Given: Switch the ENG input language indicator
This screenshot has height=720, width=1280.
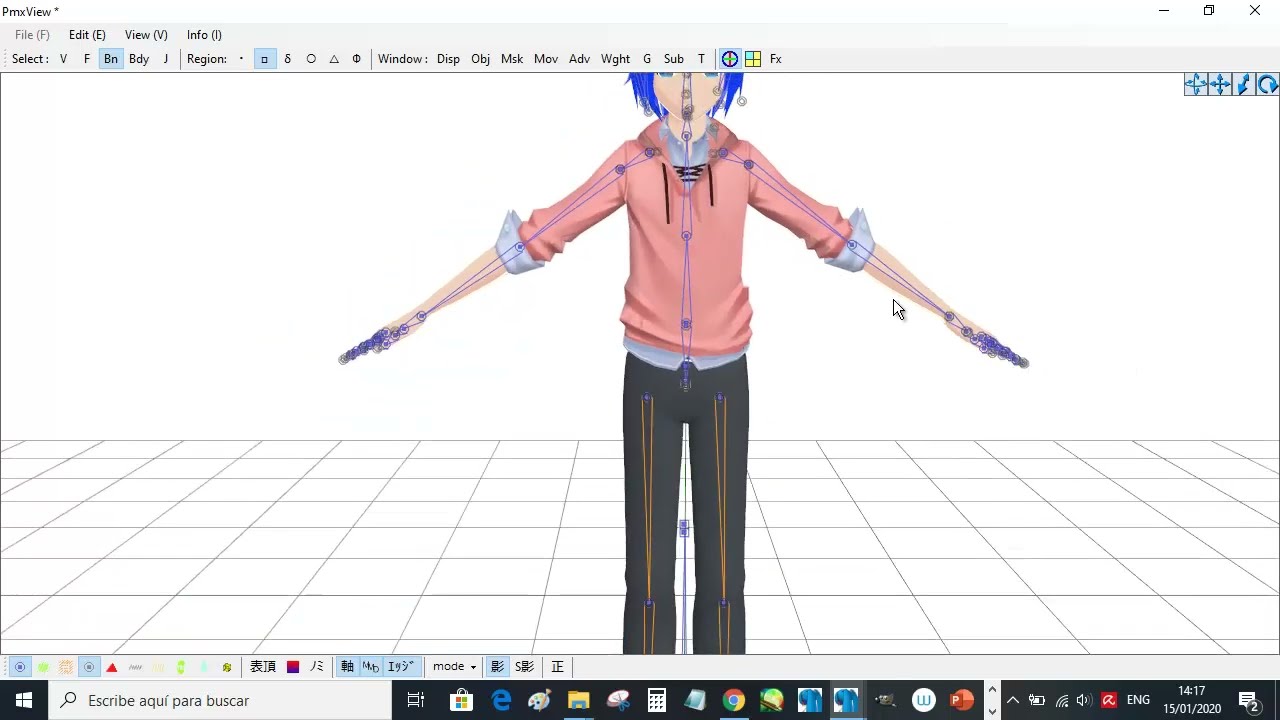Looking at the screenshot, I should (x=1138, y=700).
